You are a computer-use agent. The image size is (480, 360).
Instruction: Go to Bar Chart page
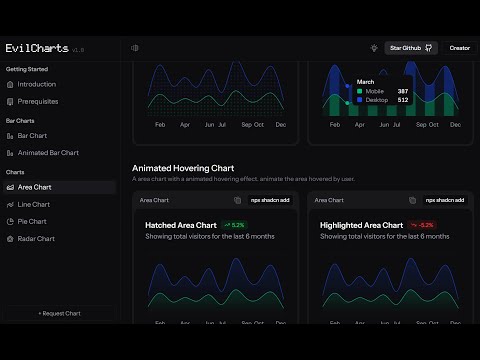(32, 136)
